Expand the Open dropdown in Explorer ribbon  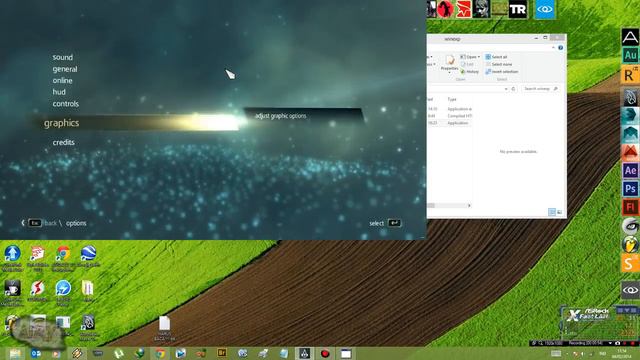click(x=470, y=57)
